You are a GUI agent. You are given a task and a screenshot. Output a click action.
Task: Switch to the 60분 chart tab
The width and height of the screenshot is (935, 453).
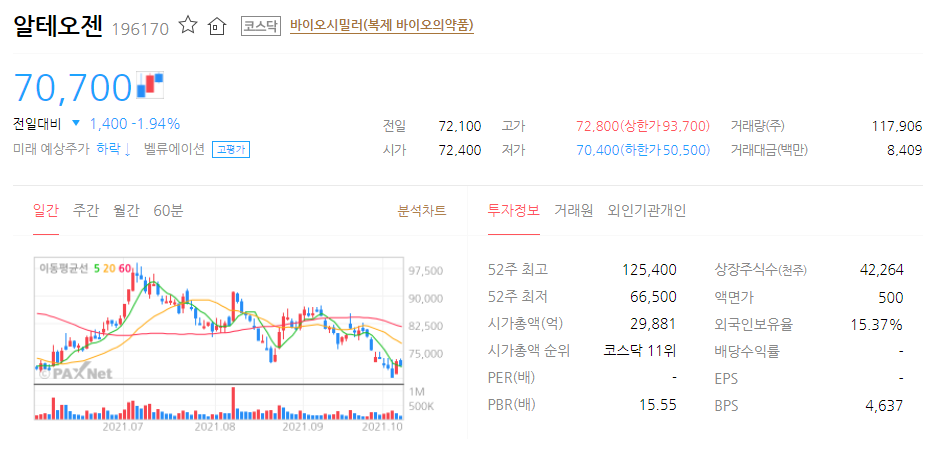pyautogui.click(x=168, y=210)
